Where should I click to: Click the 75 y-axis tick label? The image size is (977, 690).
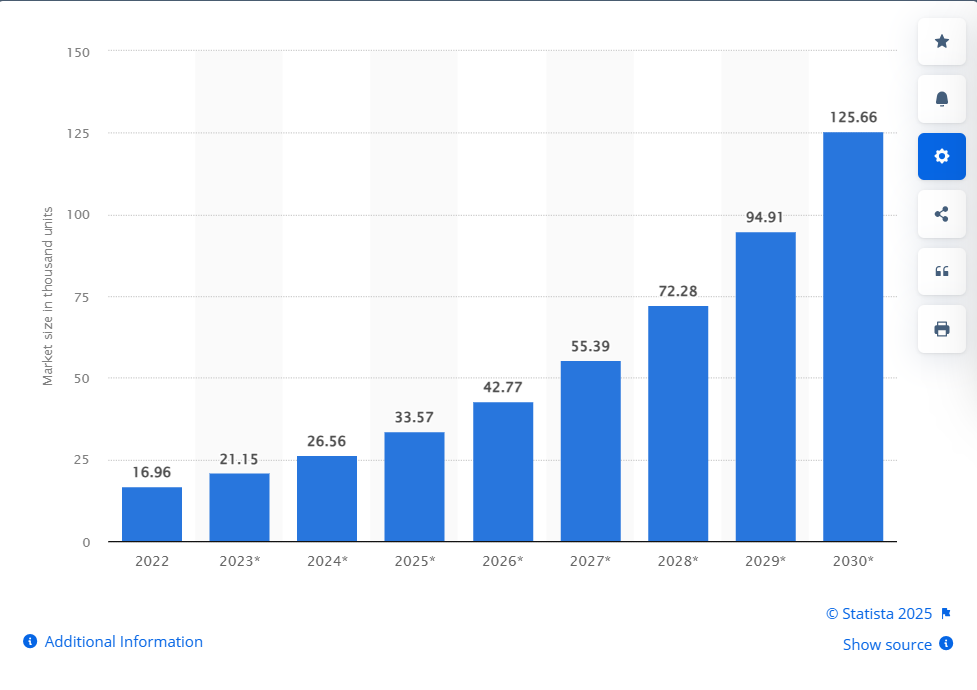82,297
